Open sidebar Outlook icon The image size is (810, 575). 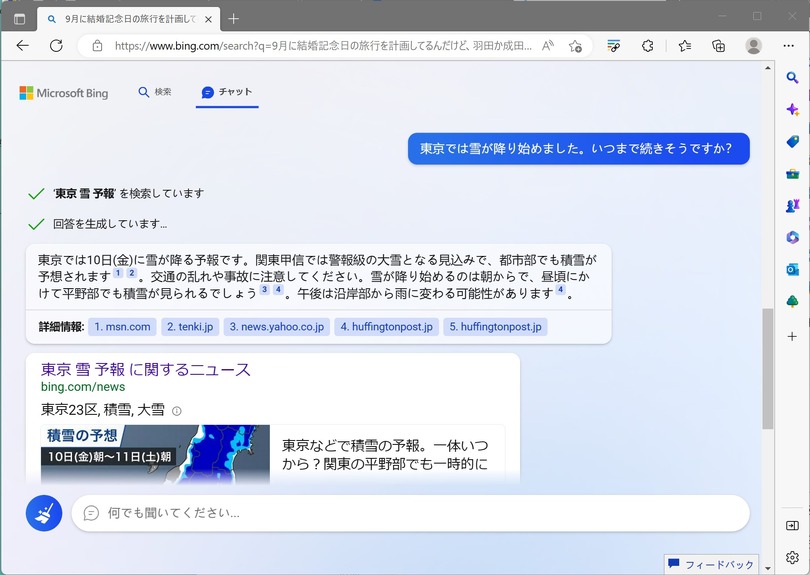[792, 269]
